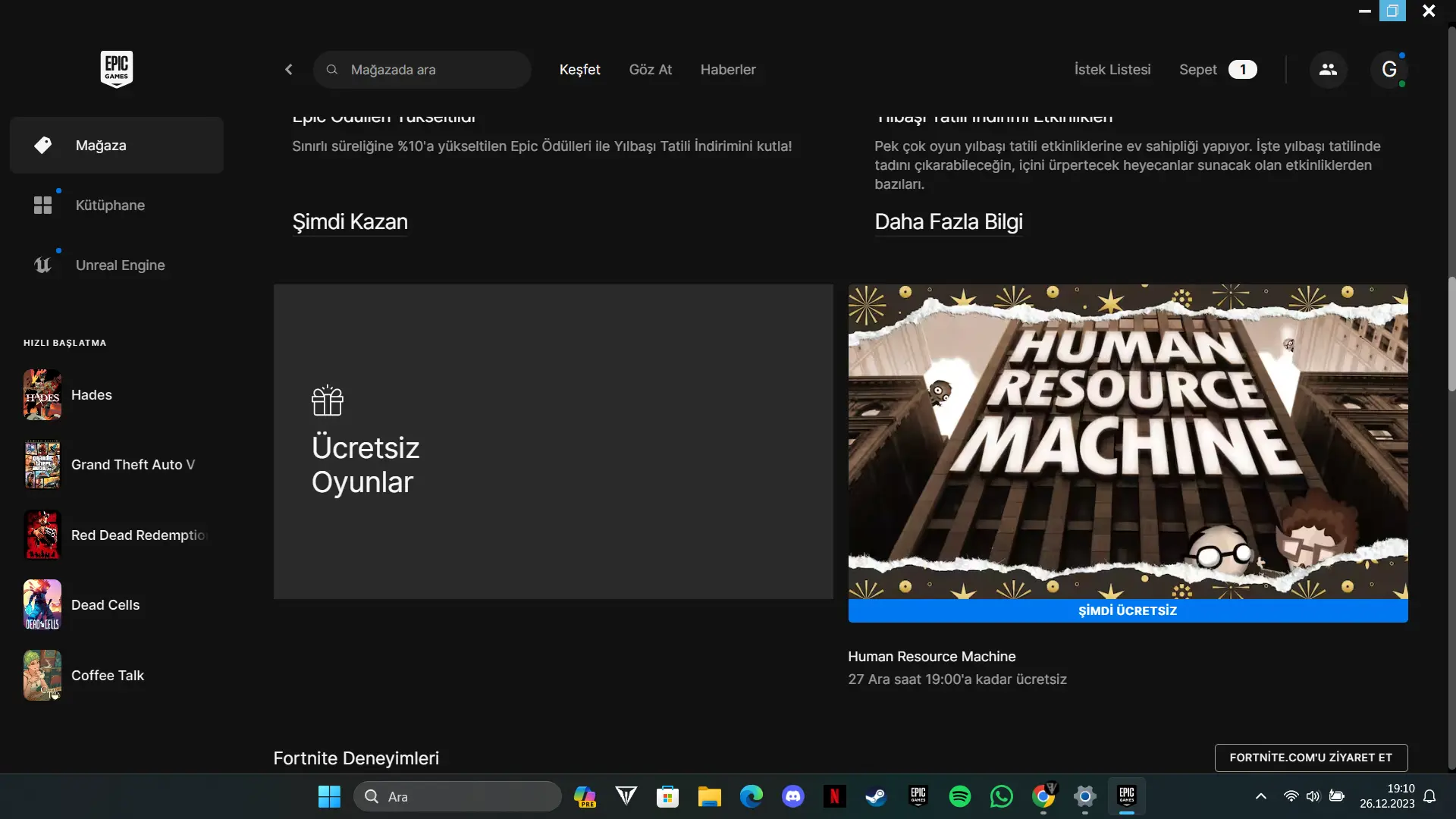Click the Şimdi Kazan link

point(350,221)
